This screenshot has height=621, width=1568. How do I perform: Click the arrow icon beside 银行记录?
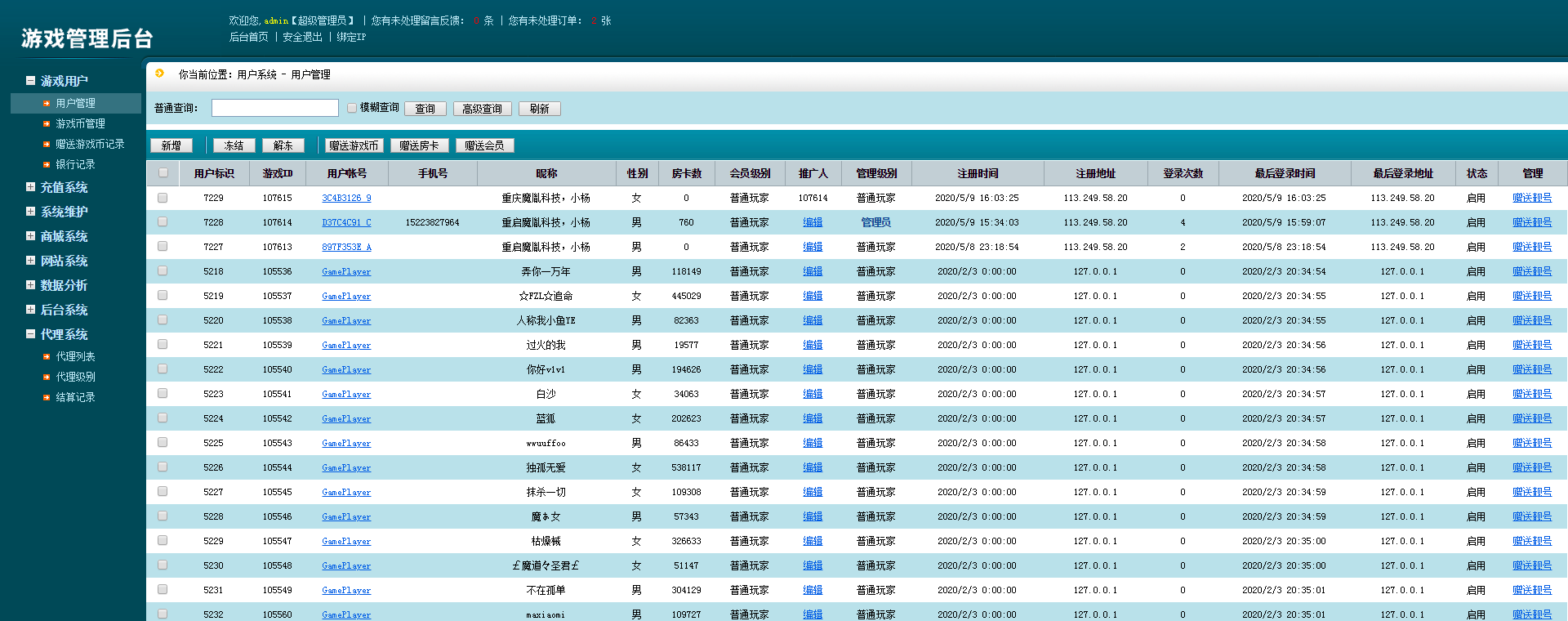47,165
